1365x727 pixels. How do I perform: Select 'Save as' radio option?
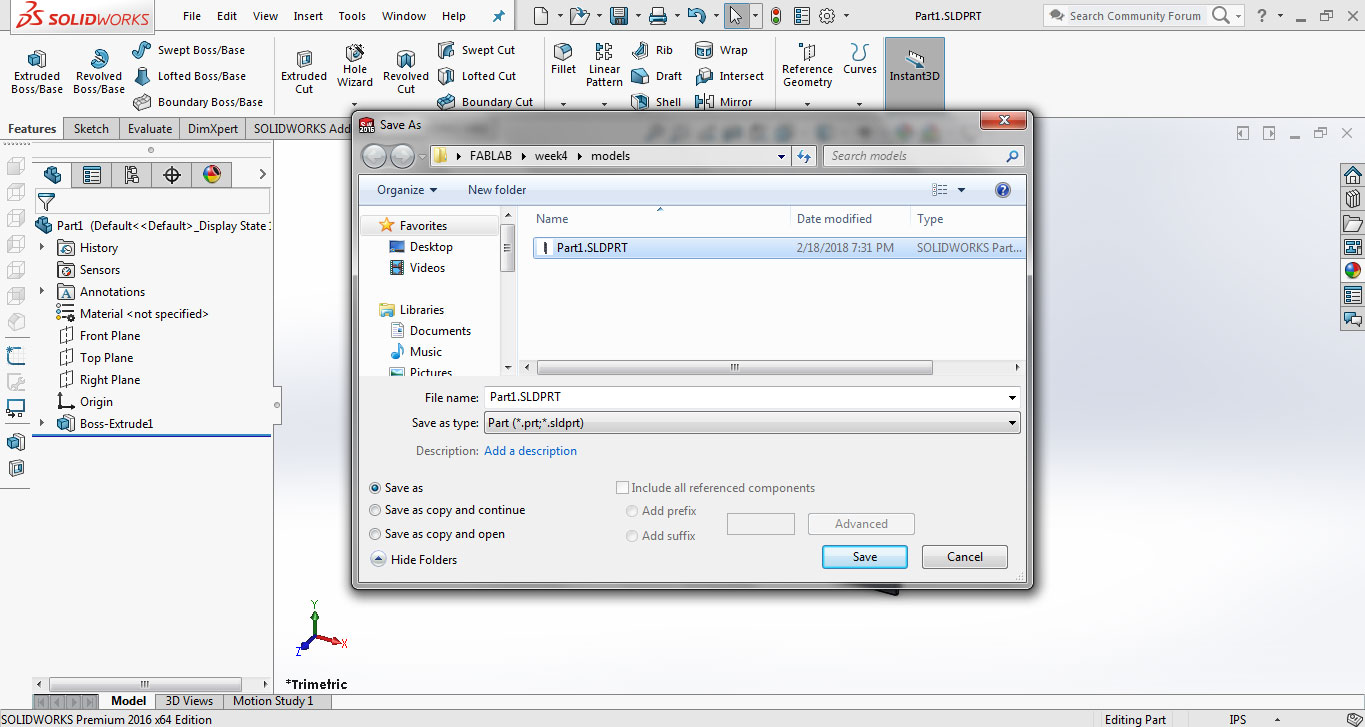(x=375, y=488)
